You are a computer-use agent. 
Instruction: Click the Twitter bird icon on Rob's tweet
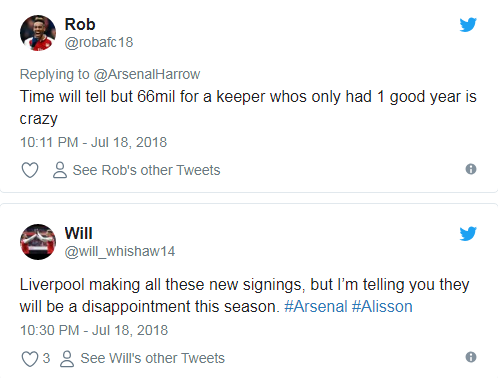pyautogui.click(x=468, y=25)
